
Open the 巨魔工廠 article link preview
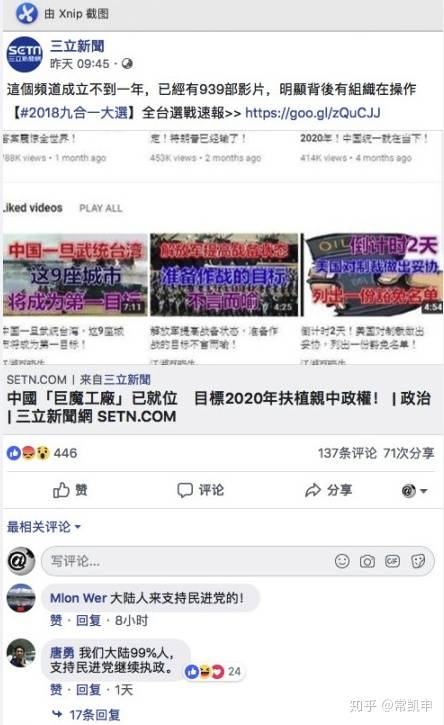[x=222, y=399]
